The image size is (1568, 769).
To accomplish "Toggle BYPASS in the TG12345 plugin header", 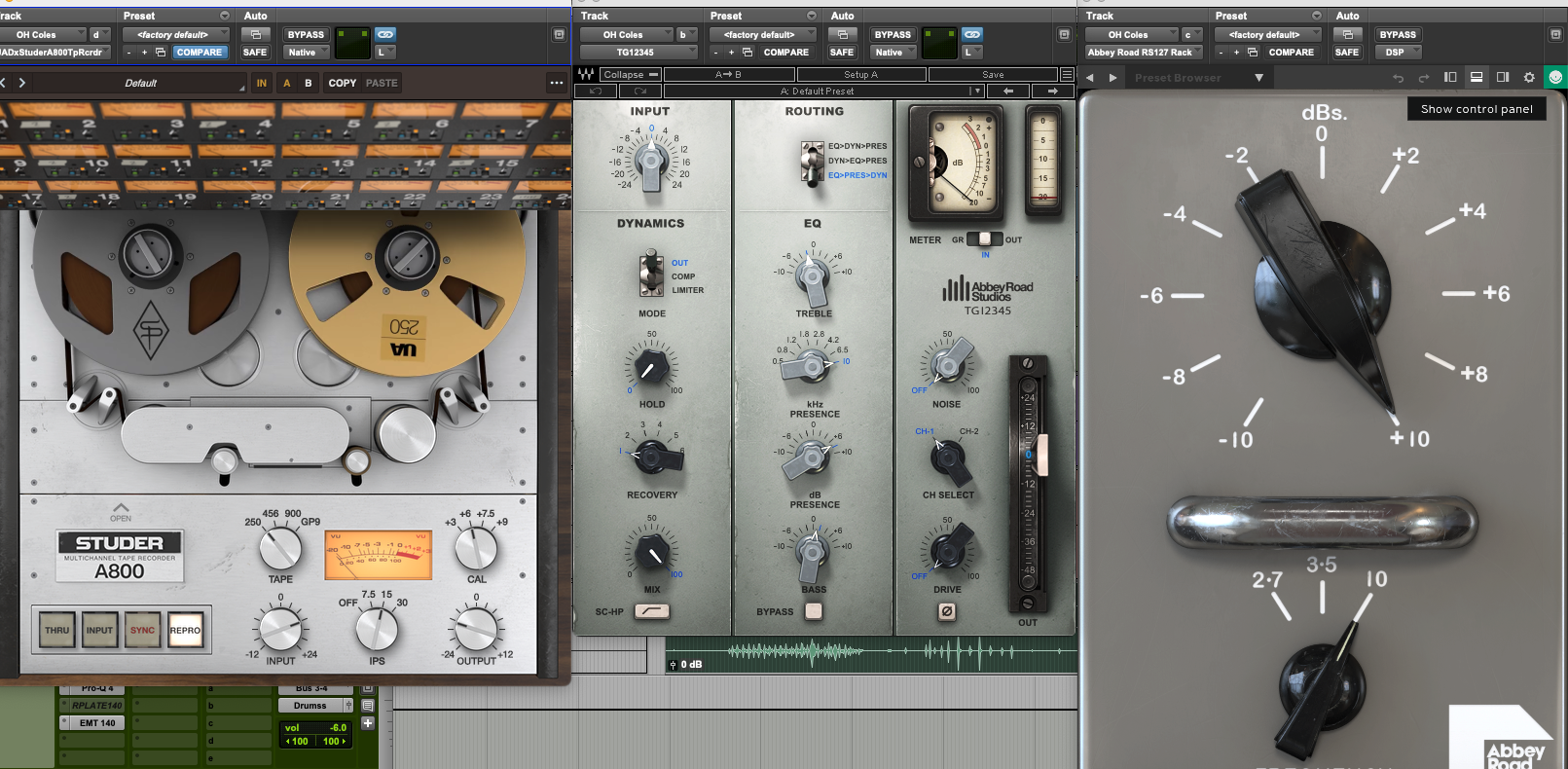I will (893, 34).
